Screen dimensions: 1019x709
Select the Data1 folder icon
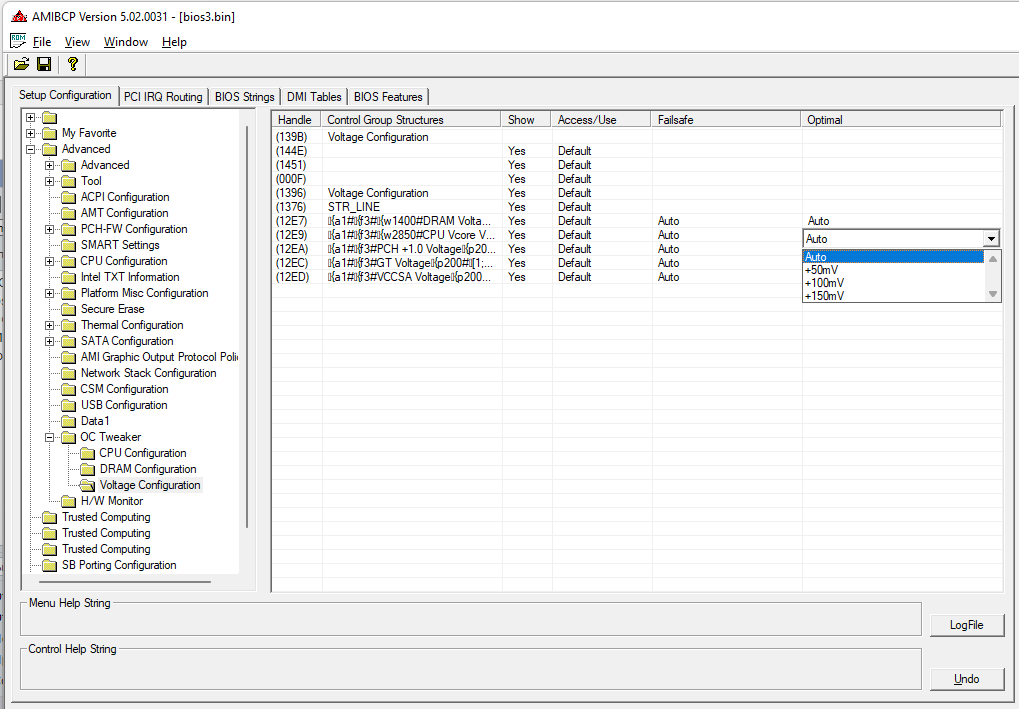[x=68, y=421]
